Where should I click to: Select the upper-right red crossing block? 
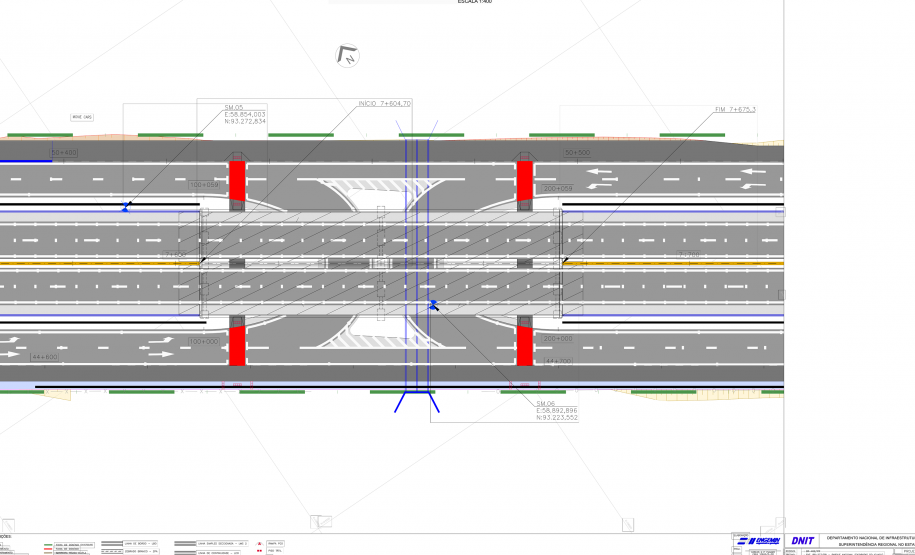(525, 181)
